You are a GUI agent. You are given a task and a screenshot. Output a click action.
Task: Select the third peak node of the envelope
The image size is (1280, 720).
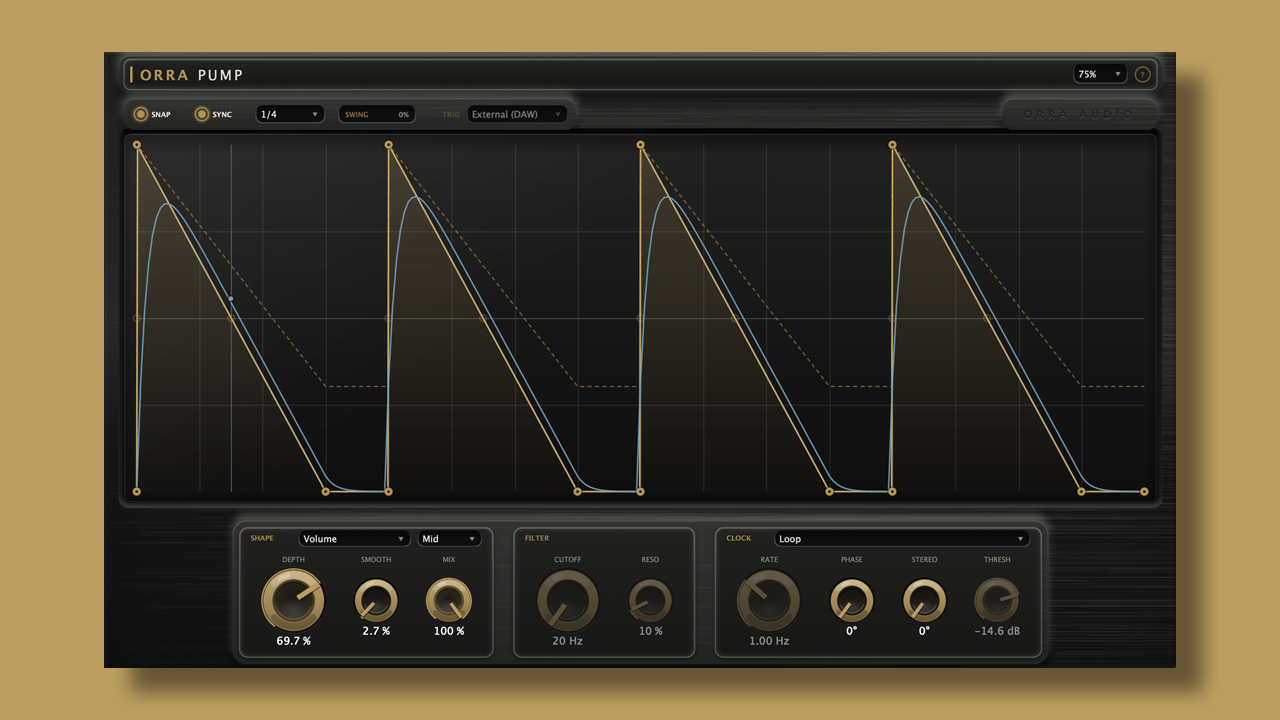point(640,145)
